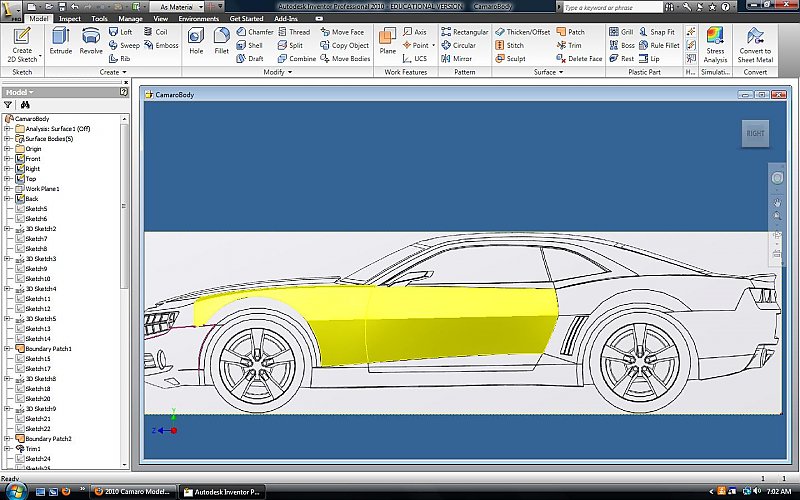The height and width of the screenshot is (500, 800).
Task: Open the Environments tab
Action: (x=198, y=18)
